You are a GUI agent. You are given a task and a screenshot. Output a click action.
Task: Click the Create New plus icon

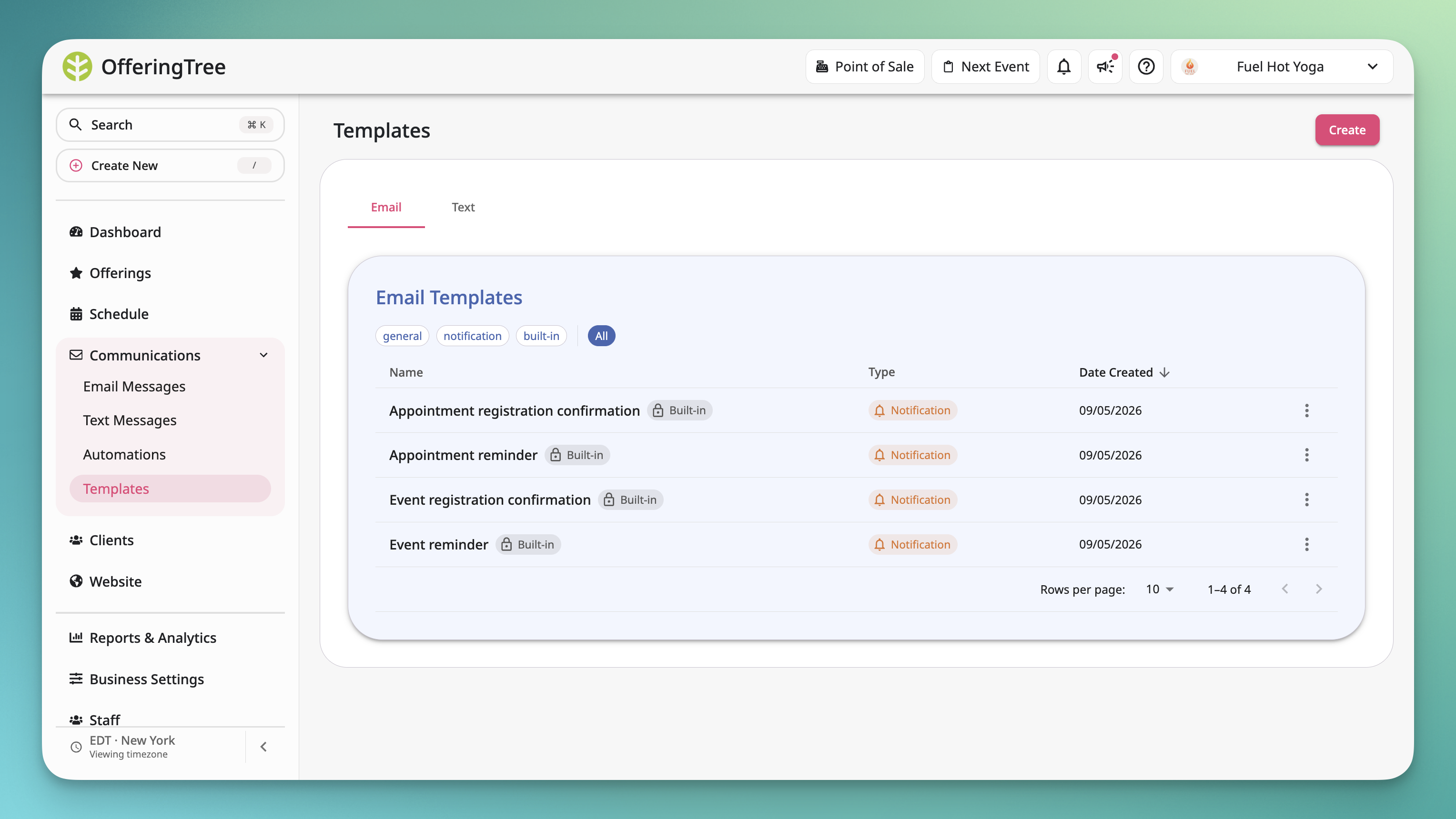click(76, 166)
